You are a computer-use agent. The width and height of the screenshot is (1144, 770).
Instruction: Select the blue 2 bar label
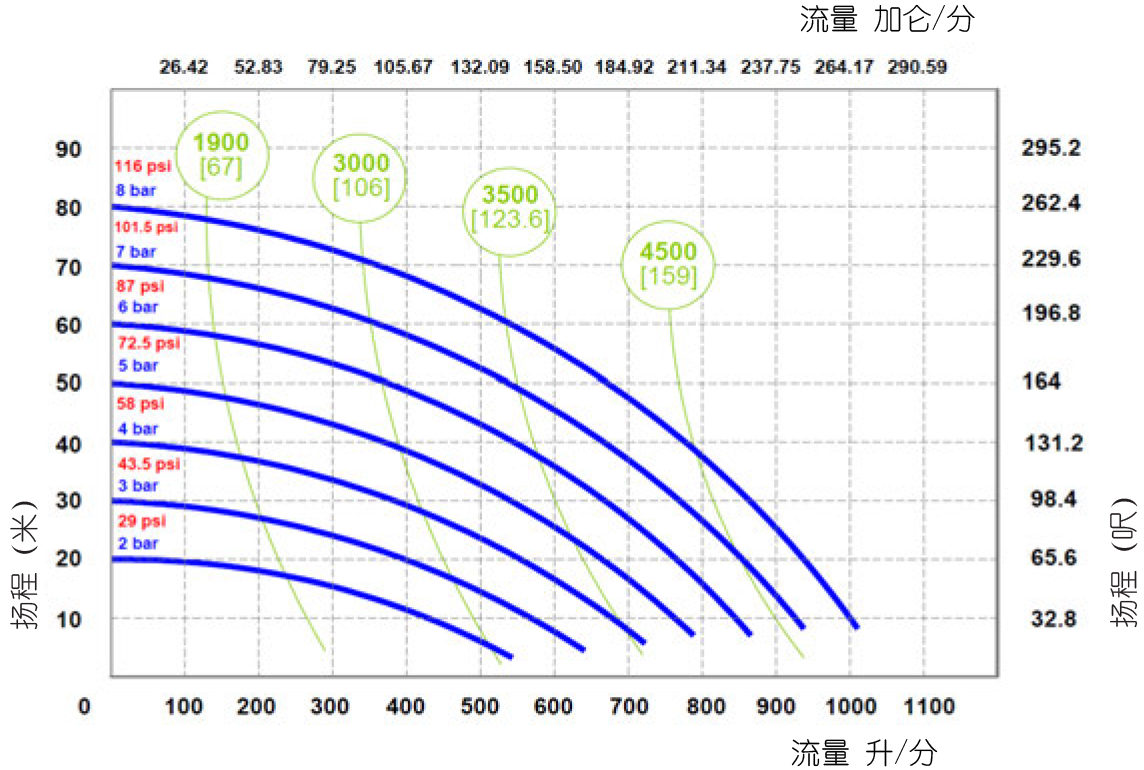(x=136, y=544)
